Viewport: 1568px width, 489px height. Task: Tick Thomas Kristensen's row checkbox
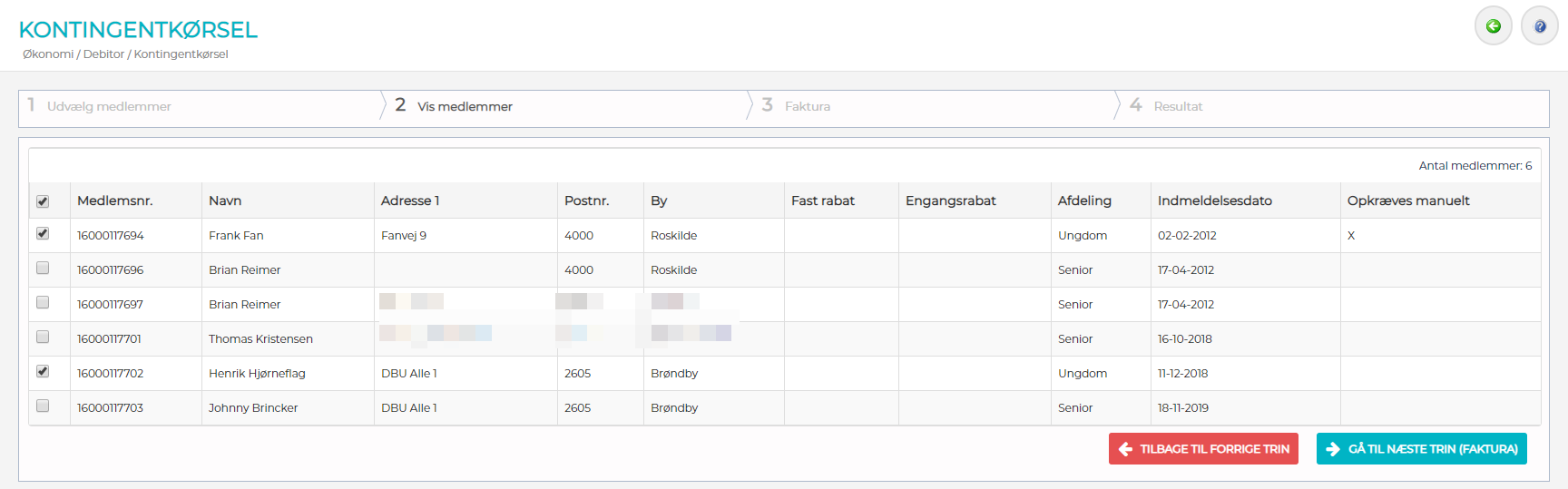pos(43,337)
